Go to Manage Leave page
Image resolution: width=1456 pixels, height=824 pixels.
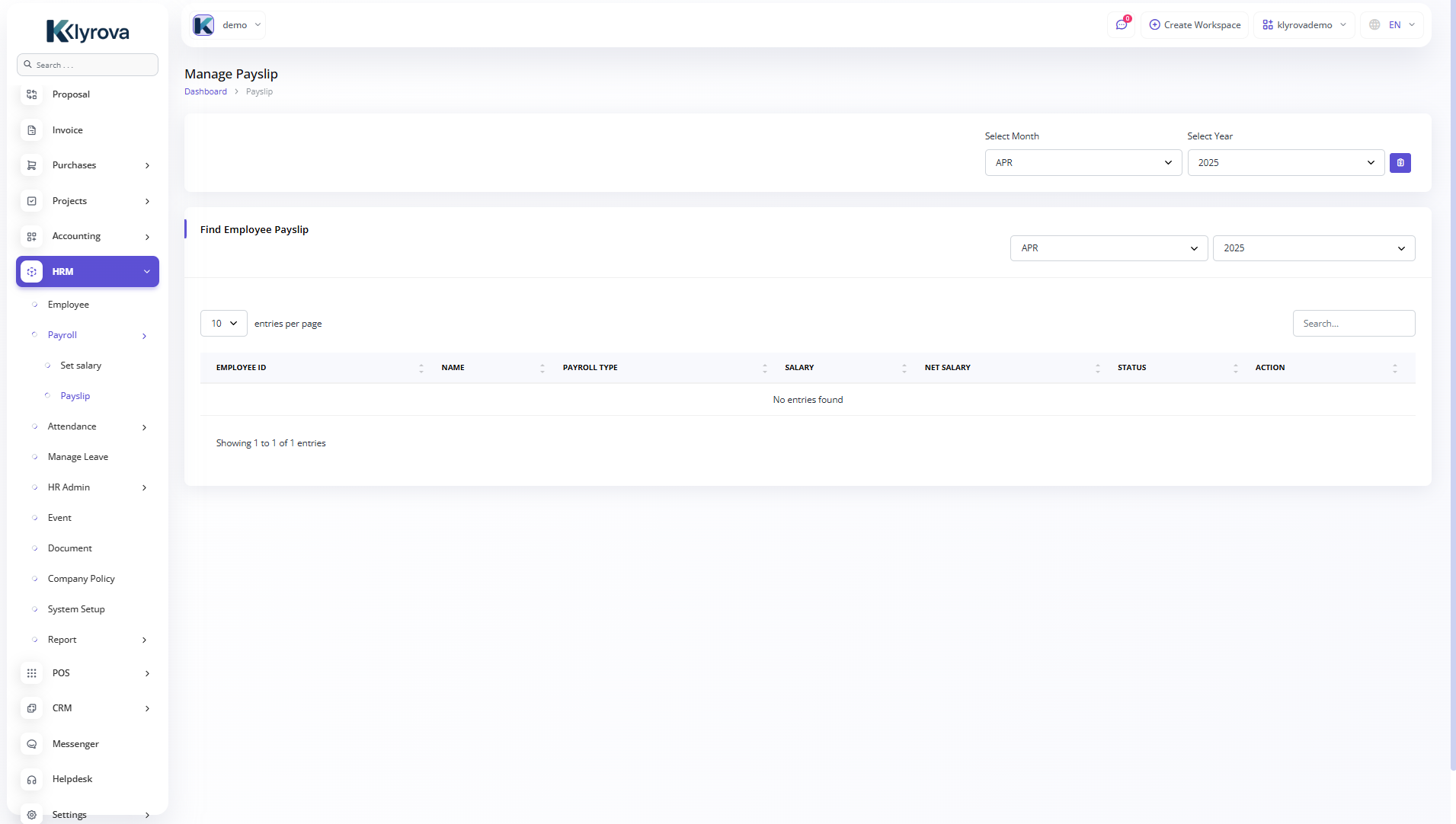coord(78,457)
